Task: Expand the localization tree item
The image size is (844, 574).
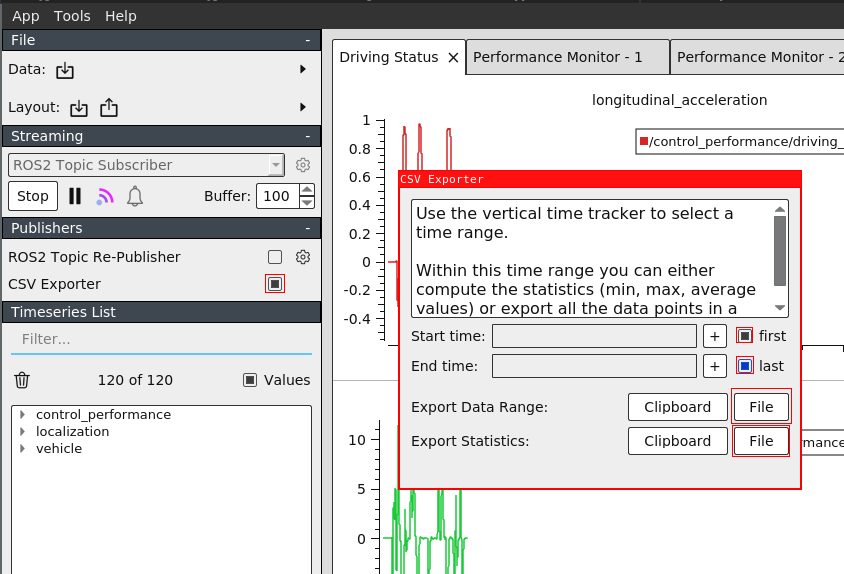Action: (x=22, y=432)
